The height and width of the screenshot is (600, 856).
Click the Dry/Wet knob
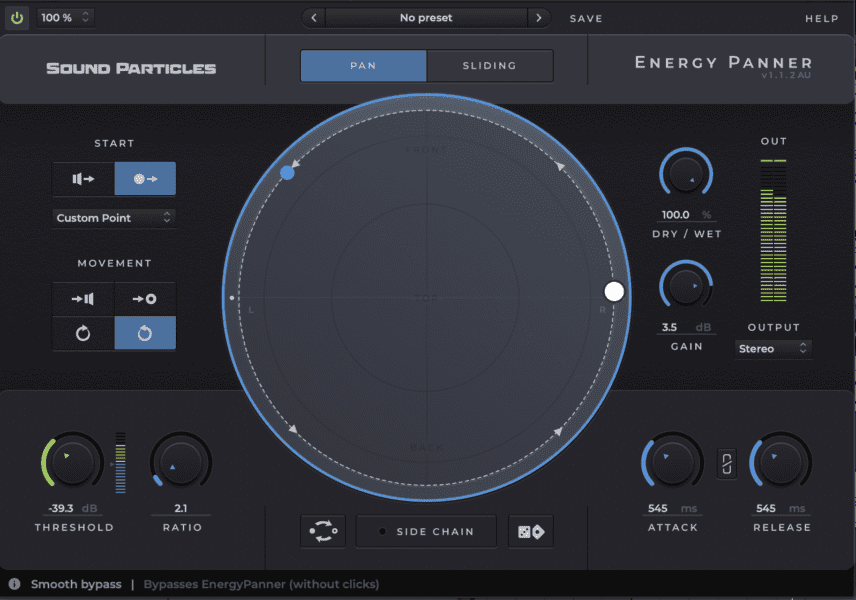(x=686, y=174)
